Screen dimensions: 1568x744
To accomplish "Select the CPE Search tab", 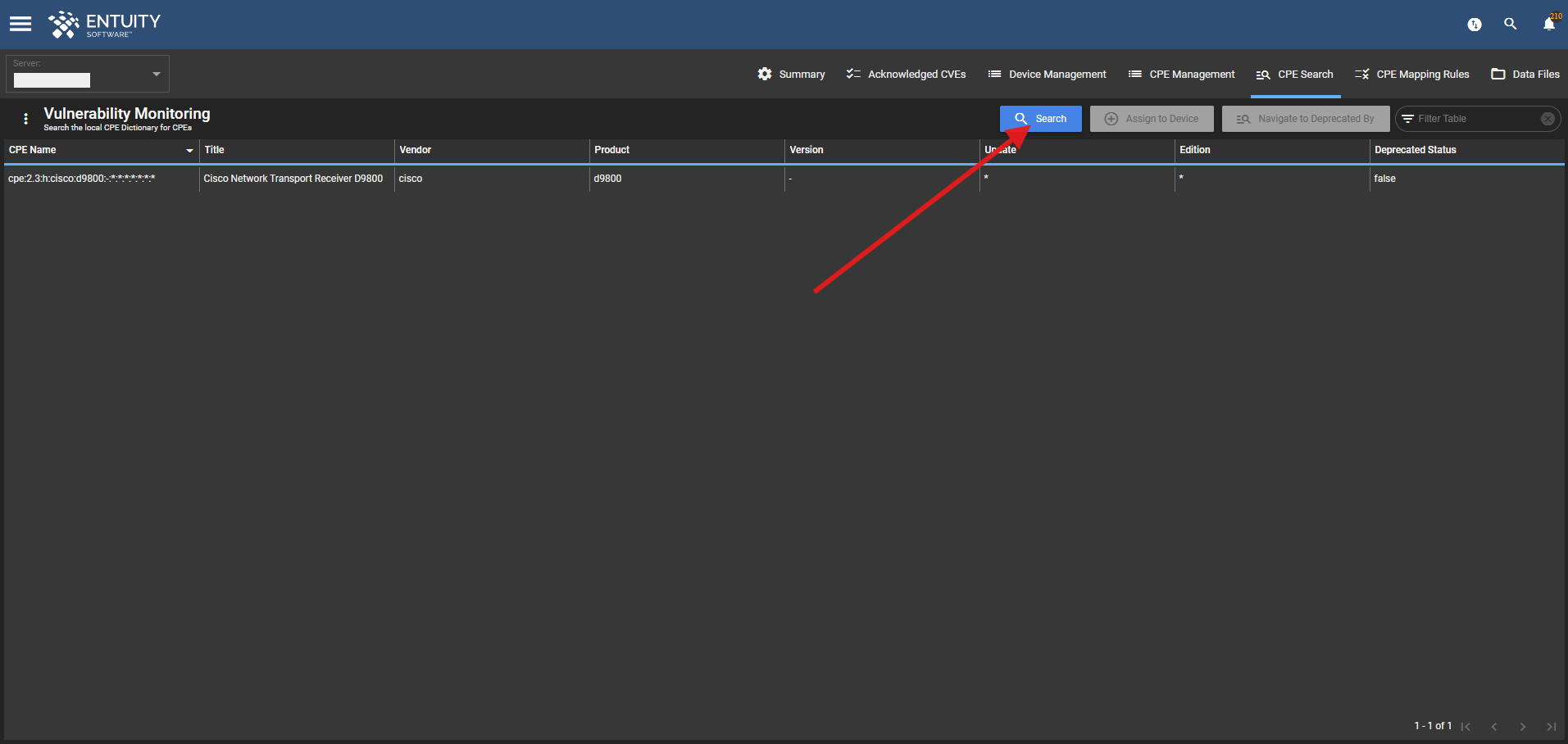I will [x=1295, y=74].
